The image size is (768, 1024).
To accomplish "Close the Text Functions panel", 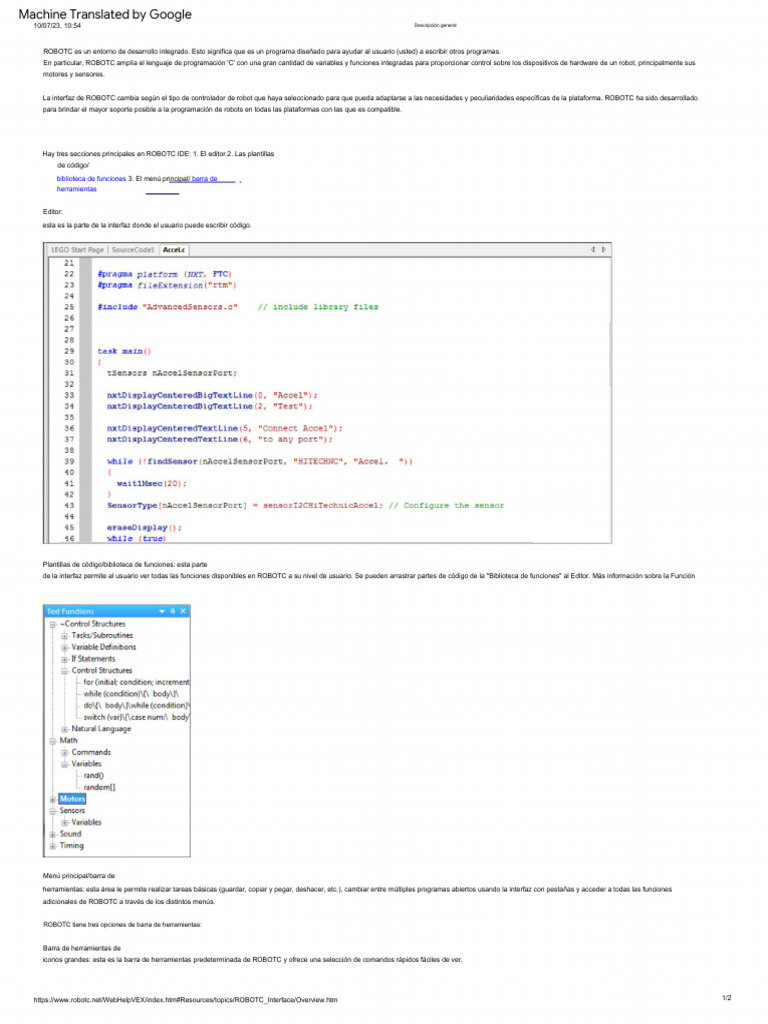I will tap(183, 611).
